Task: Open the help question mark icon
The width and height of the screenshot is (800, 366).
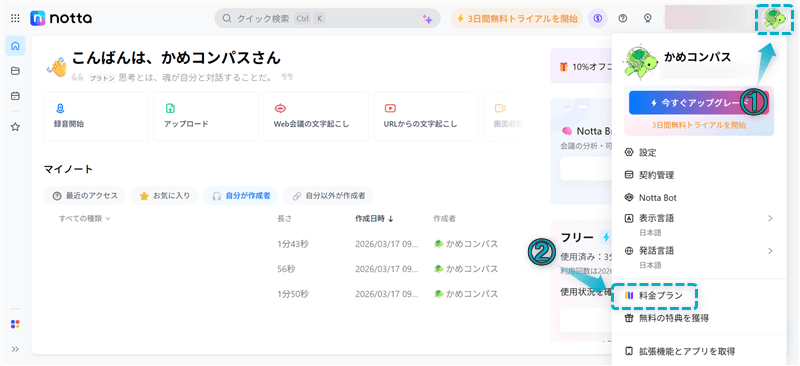Action: point(622,18)
